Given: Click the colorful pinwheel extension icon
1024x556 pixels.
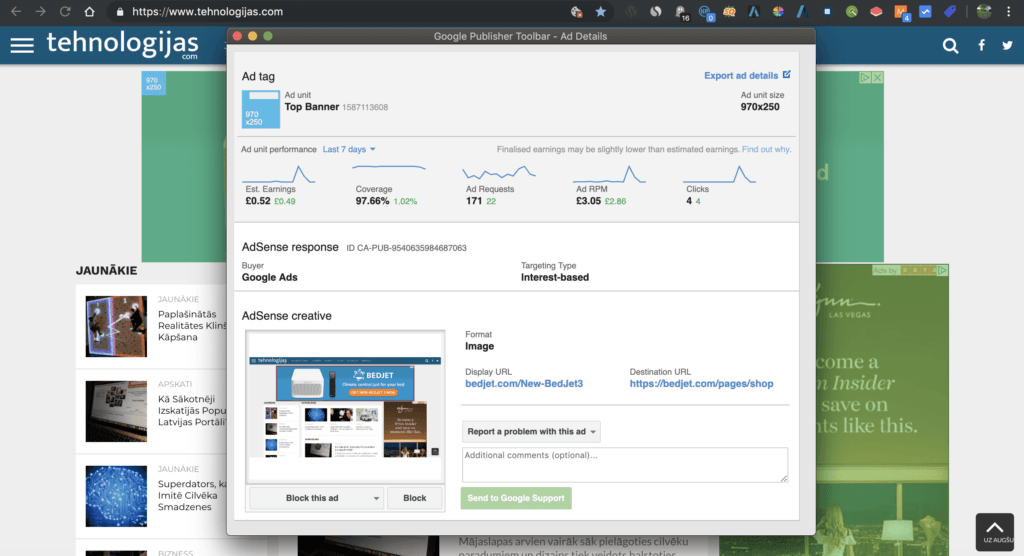Looking at the screenshot, I should (x=778, y=11).
